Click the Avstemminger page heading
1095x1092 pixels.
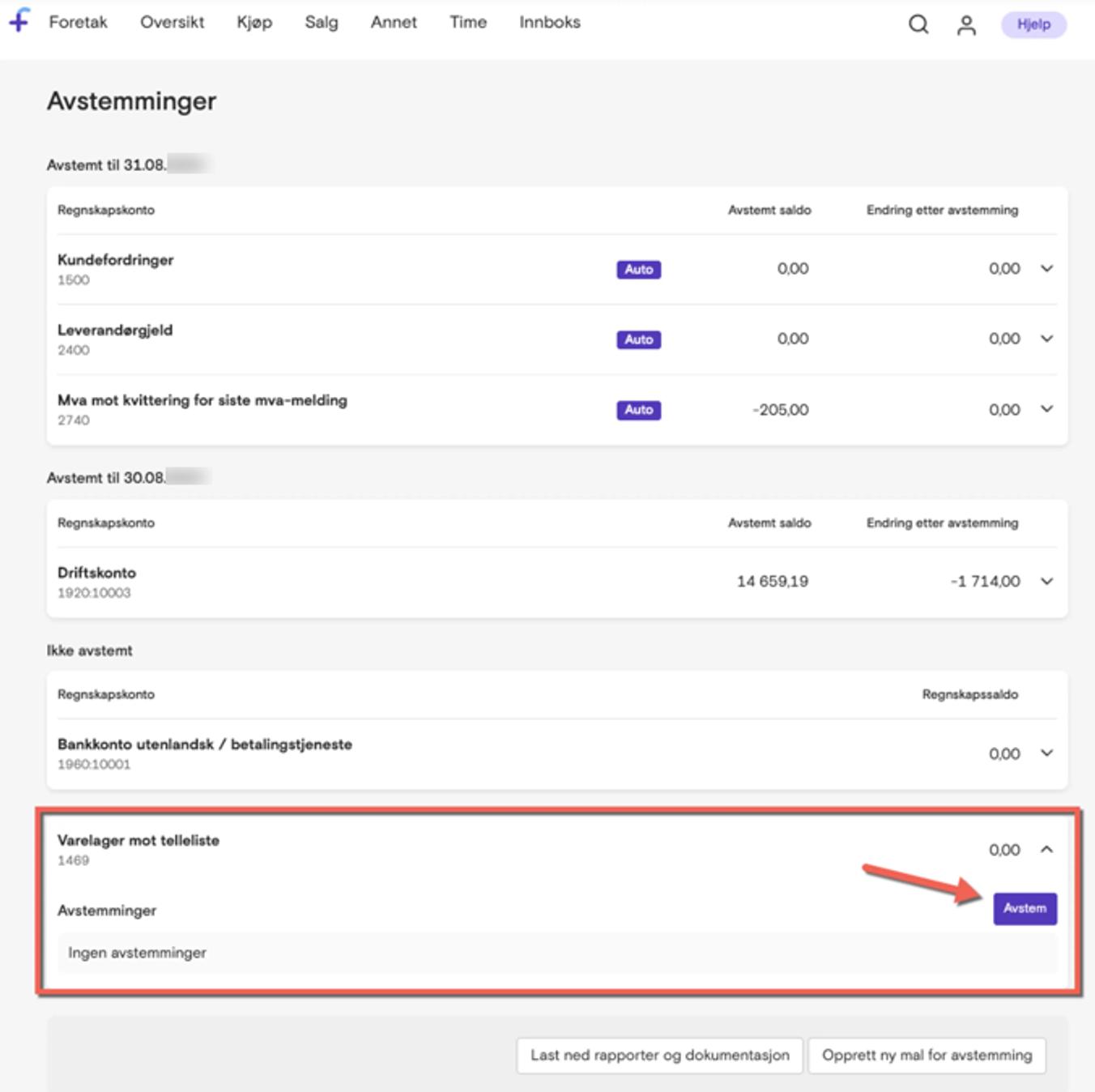[131, 101]
